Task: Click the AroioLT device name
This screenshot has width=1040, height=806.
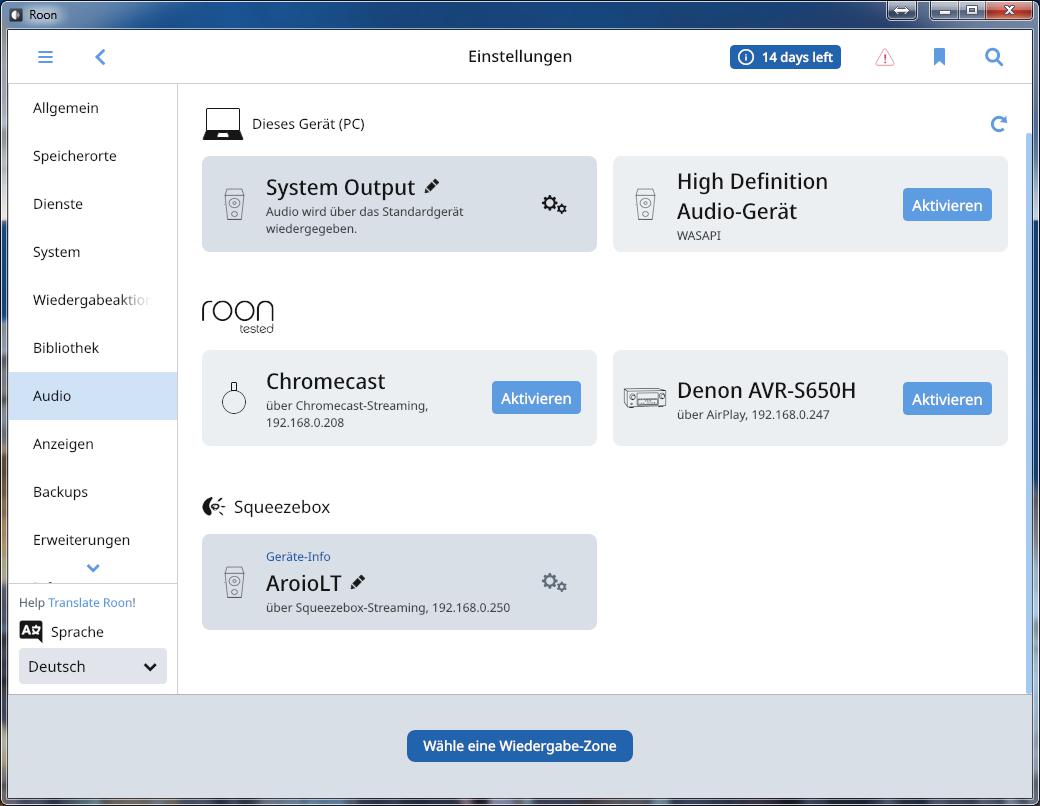Action: (303, 583)
